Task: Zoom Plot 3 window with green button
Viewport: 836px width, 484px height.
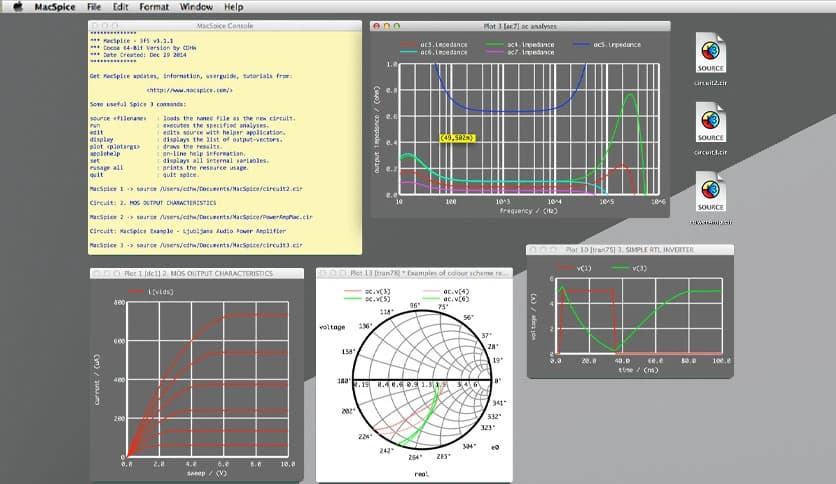Action: coord(398,25)
